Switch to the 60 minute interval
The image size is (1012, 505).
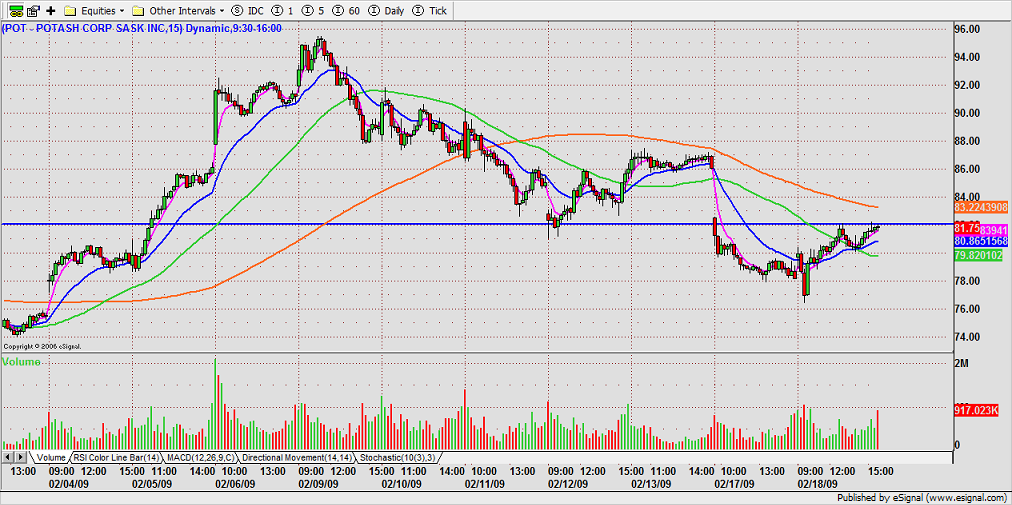[347, 10]
